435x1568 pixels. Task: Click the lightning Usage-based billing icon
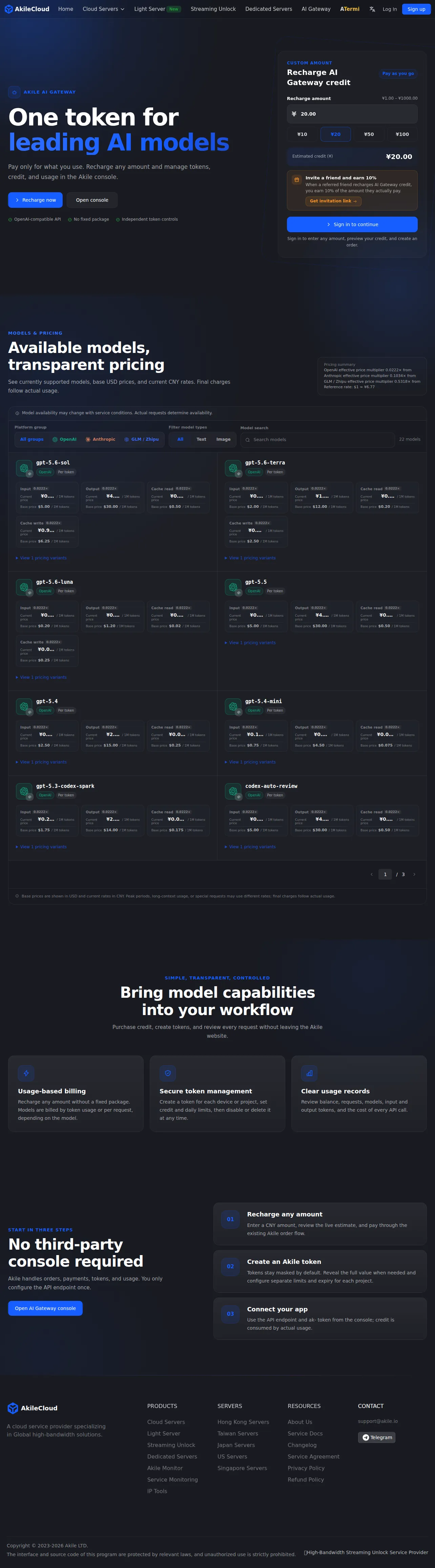(x=26, y=1073)
